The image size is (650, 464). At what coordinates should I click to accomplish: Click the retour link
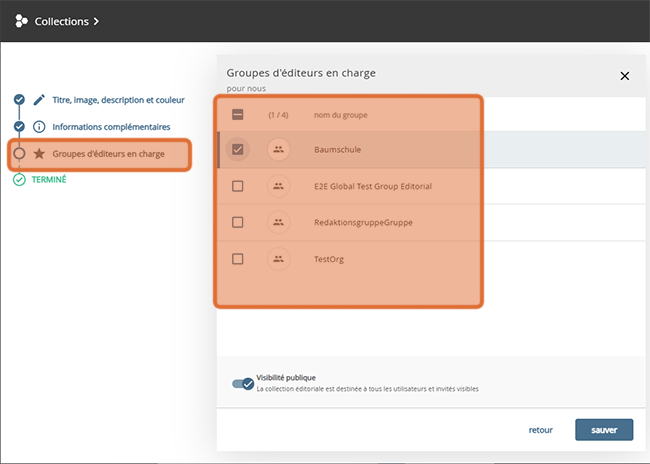tap(540, 430)
